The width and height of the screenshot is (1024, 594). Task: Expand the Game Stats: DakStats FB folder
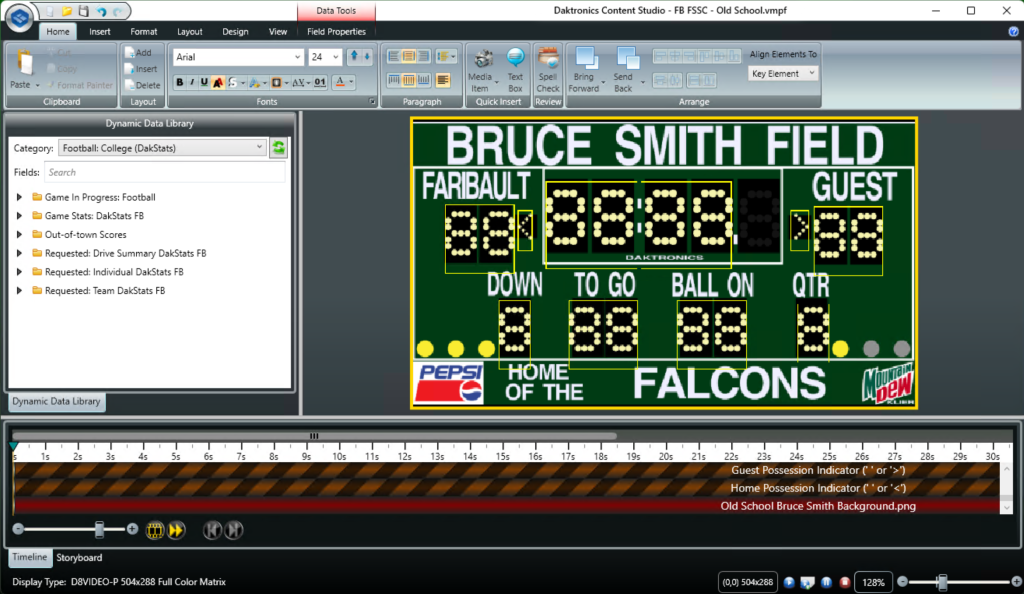pyautogui.click(x=19, y=216)
